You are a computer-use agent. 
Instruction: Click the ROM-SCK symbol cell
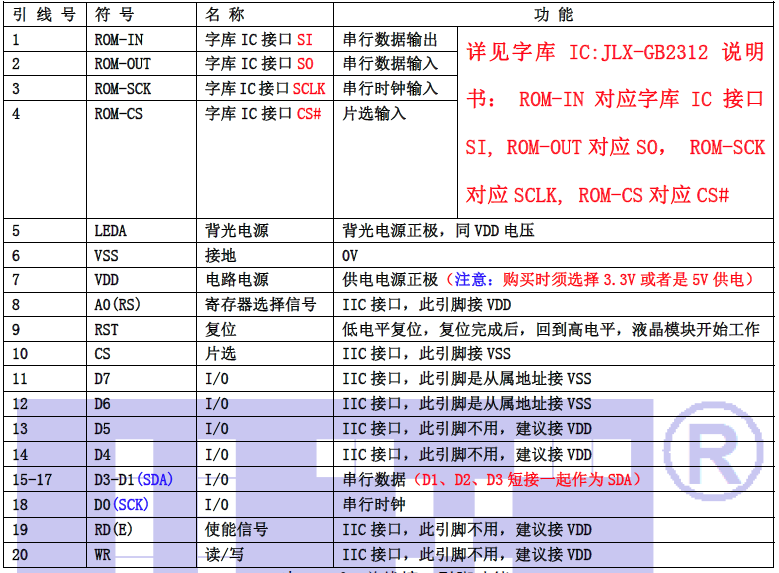tap(122, 89)
